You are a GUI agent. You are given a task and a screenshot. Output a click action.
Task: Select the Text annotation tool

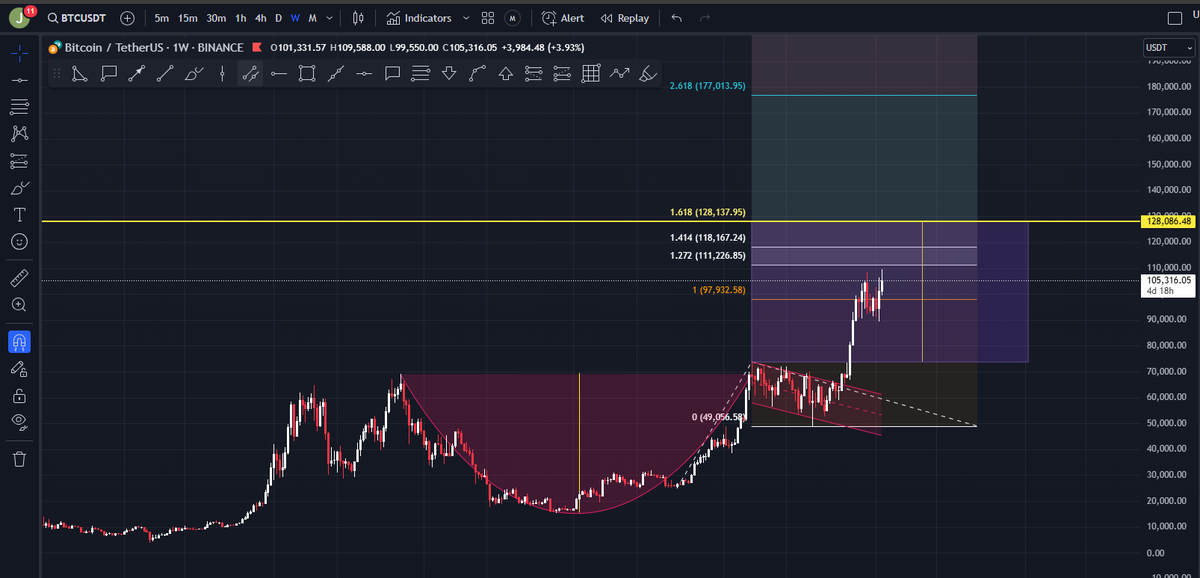click(x=19, y=215)
